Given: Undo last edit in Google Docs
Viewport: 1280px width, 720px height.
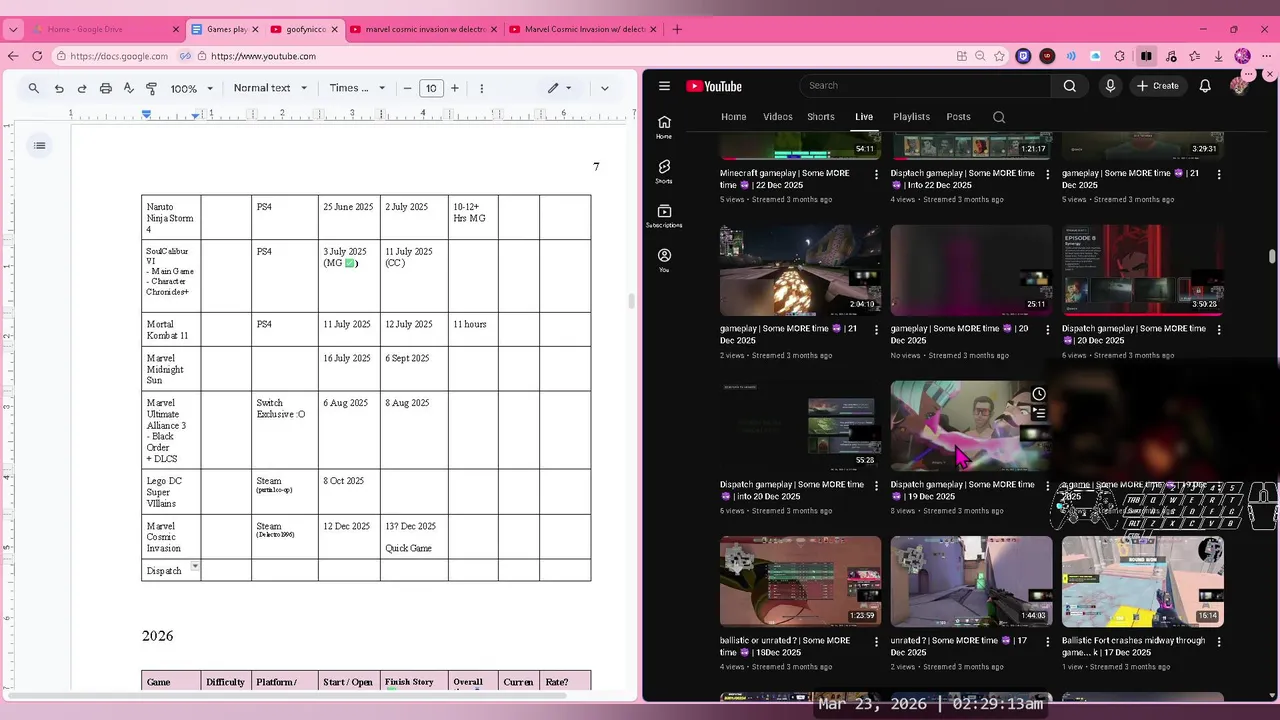Looking at the screenshot, I should click(59, 88).
